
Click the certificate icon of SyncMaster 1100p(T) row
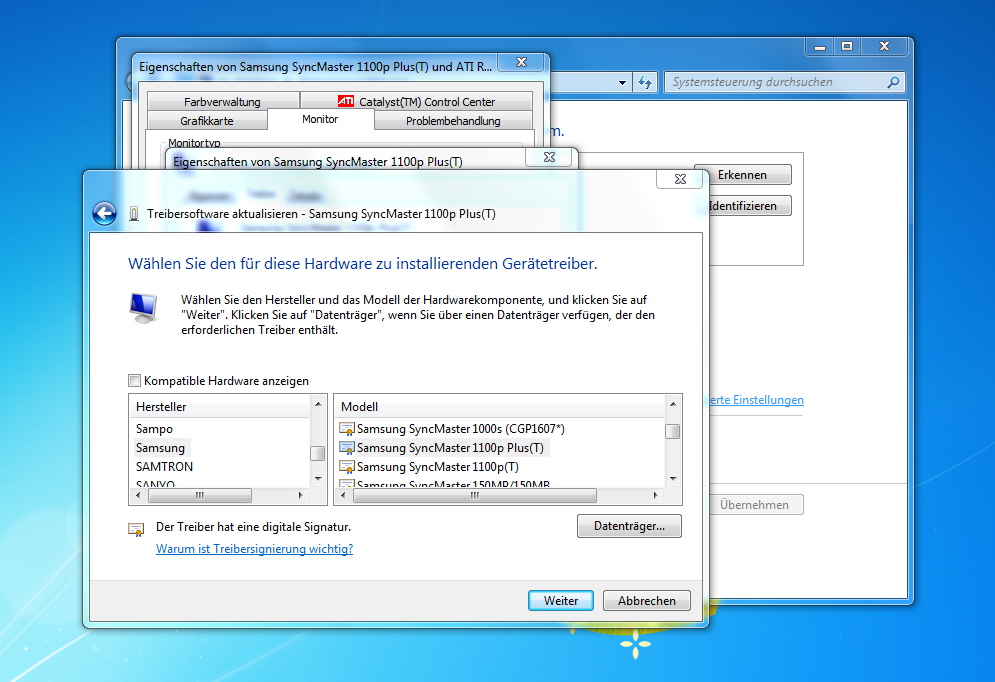[346, 467]
